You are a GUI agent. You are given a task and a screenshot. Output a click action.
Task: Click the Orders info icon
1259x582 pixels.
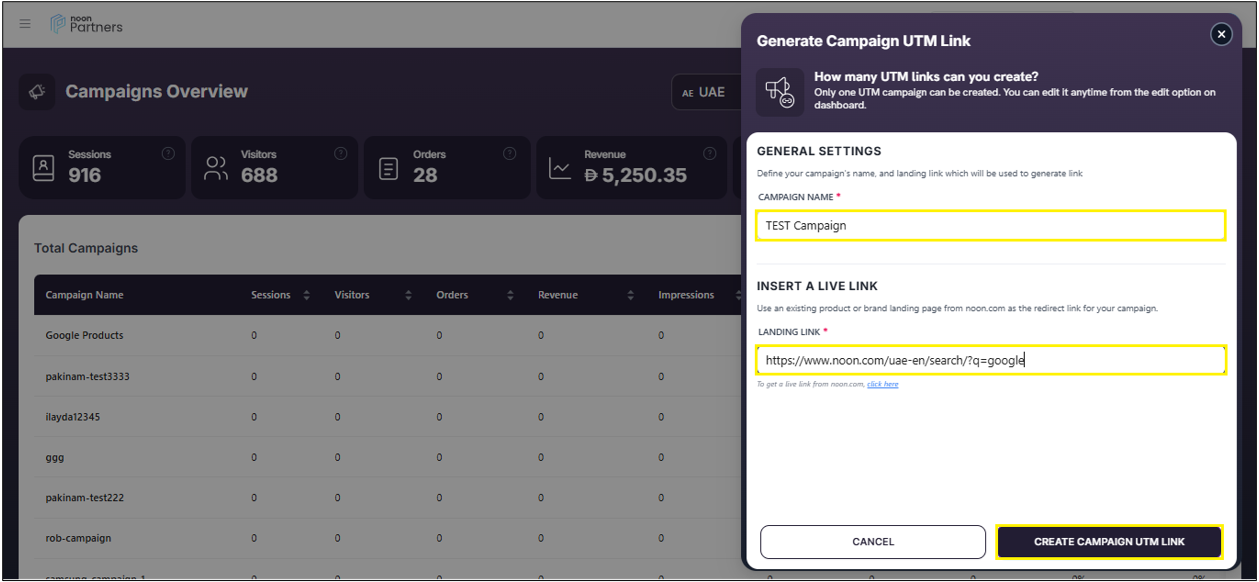coord(509,154)
